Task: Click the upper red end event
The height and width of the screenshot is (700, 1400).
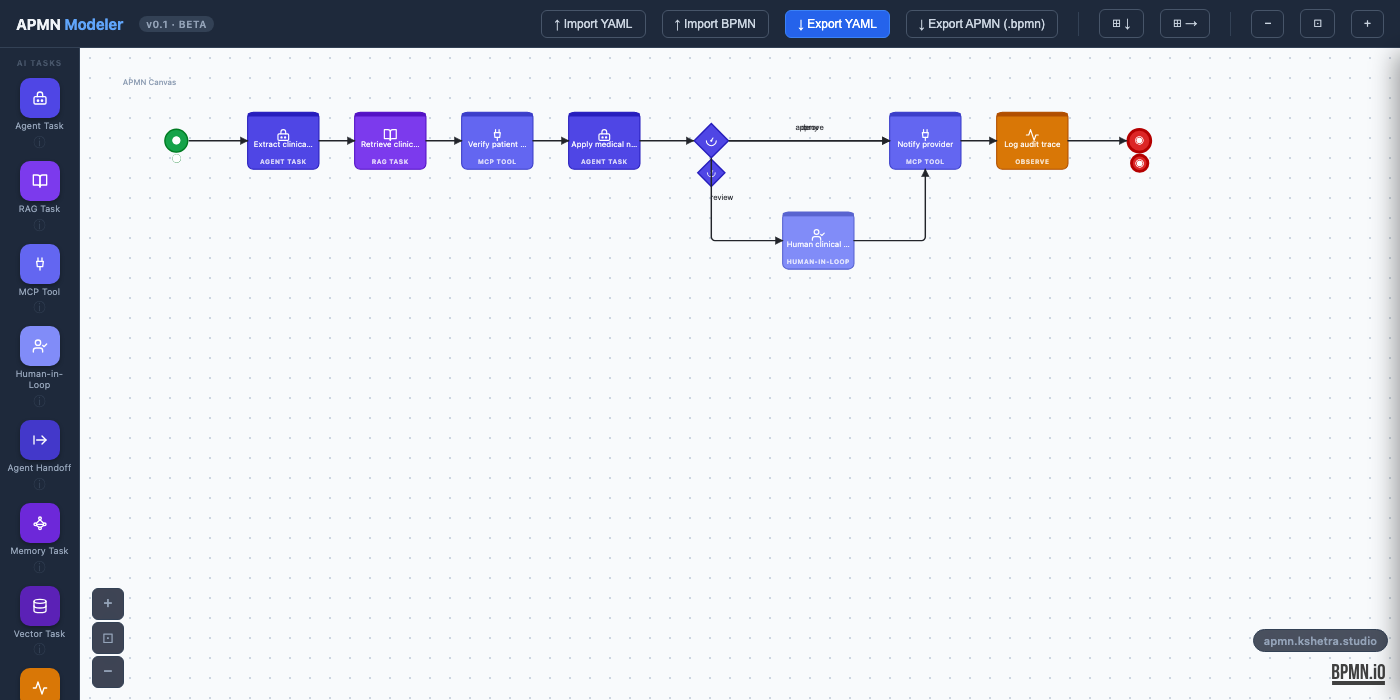Action: coord(1139,141)
